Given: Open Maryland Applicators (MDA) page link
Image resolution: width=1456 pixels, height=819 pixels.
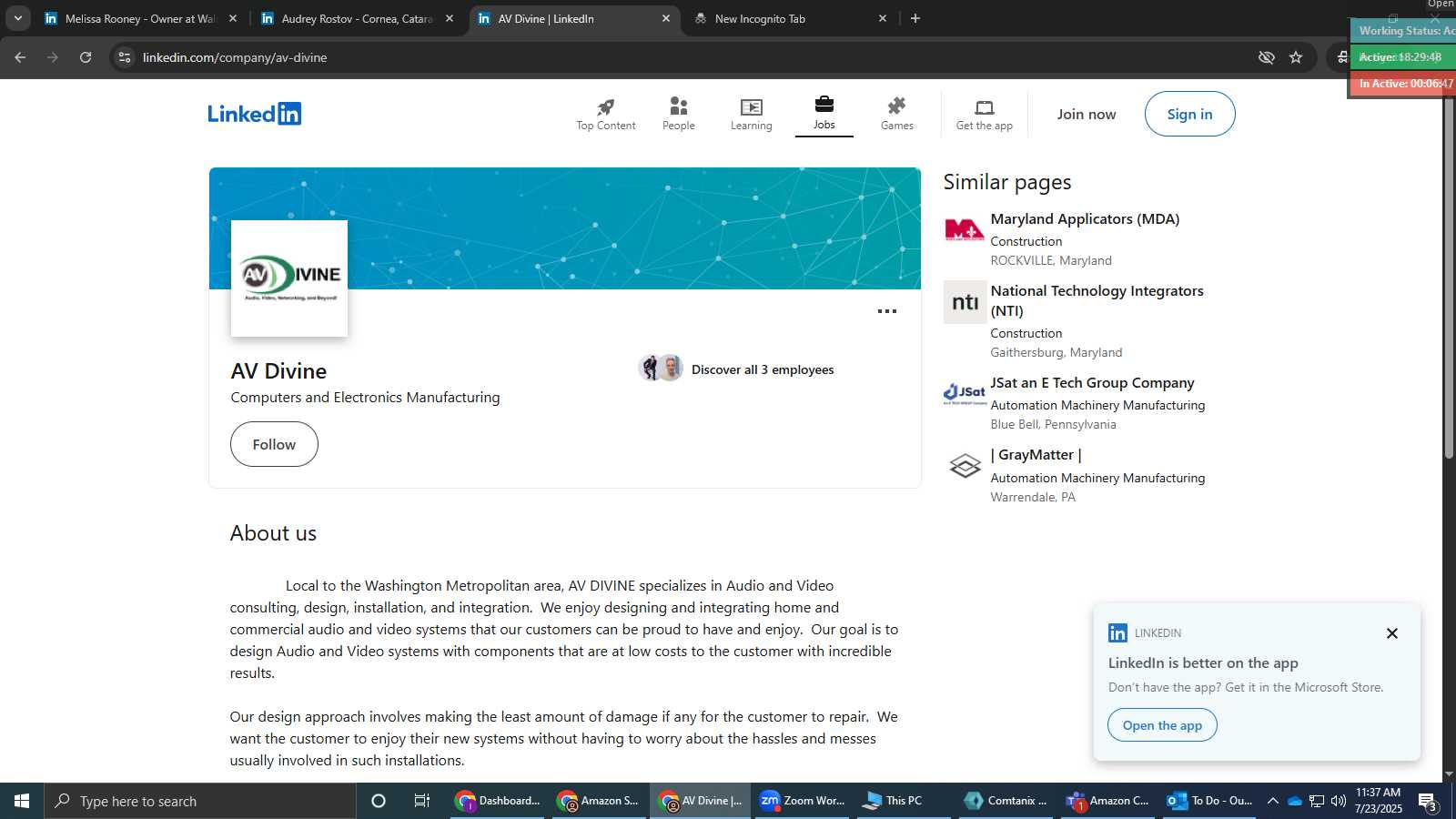Looking at the screenshot, I should tap(1085, 219).
